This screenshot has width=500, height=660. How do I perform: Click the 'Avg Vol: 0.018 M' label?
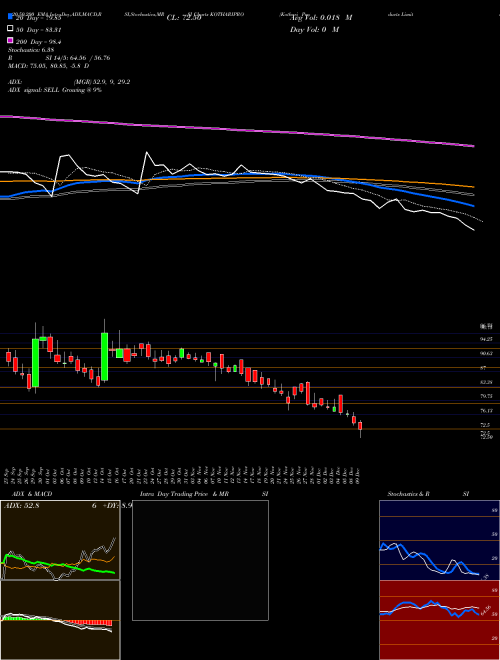point(321,18)
